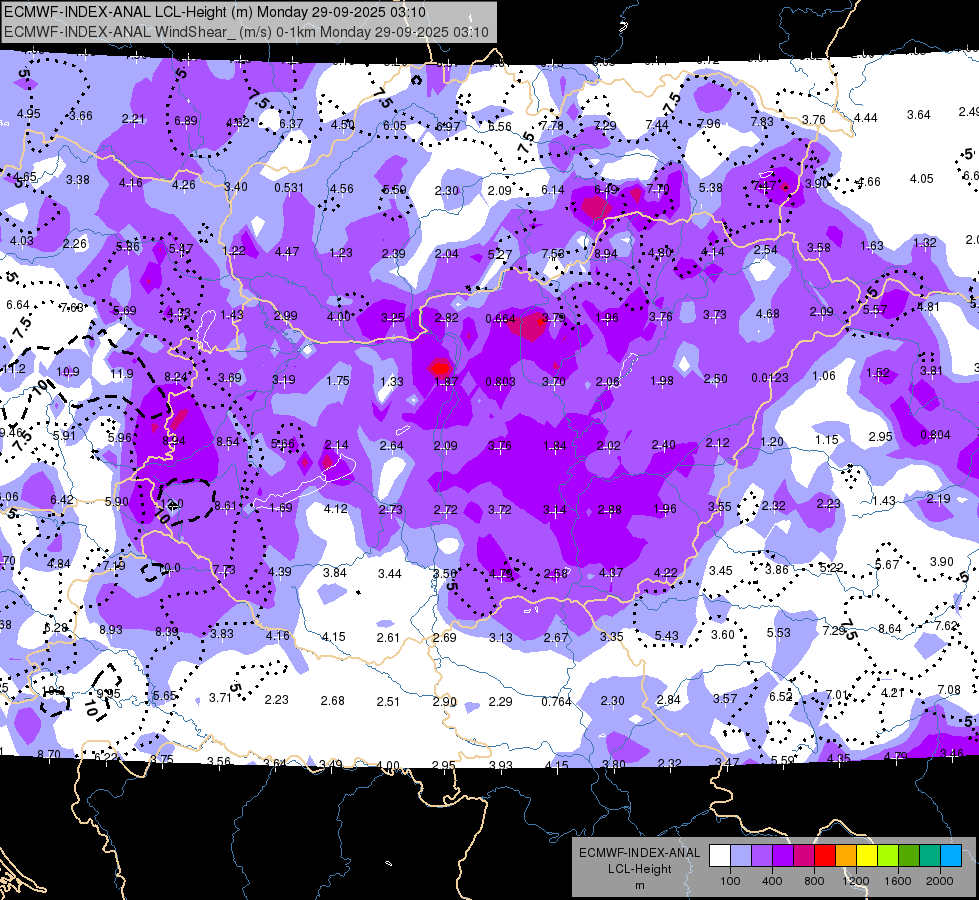Click the wind shear value 5.43
979x900 pixels.
point(666,635)
